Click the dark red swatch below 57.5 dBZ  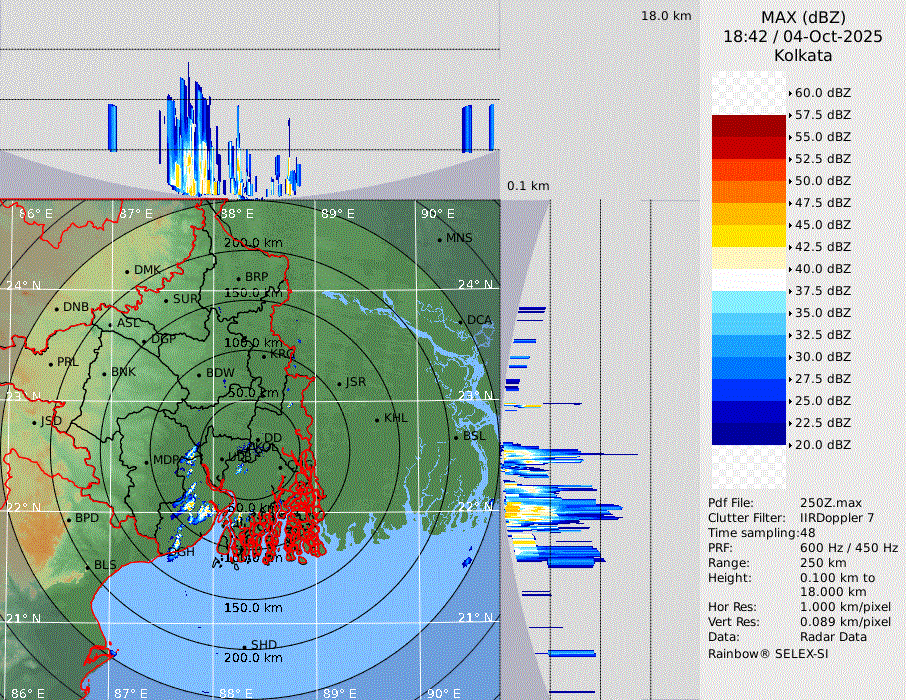point(748,126)
